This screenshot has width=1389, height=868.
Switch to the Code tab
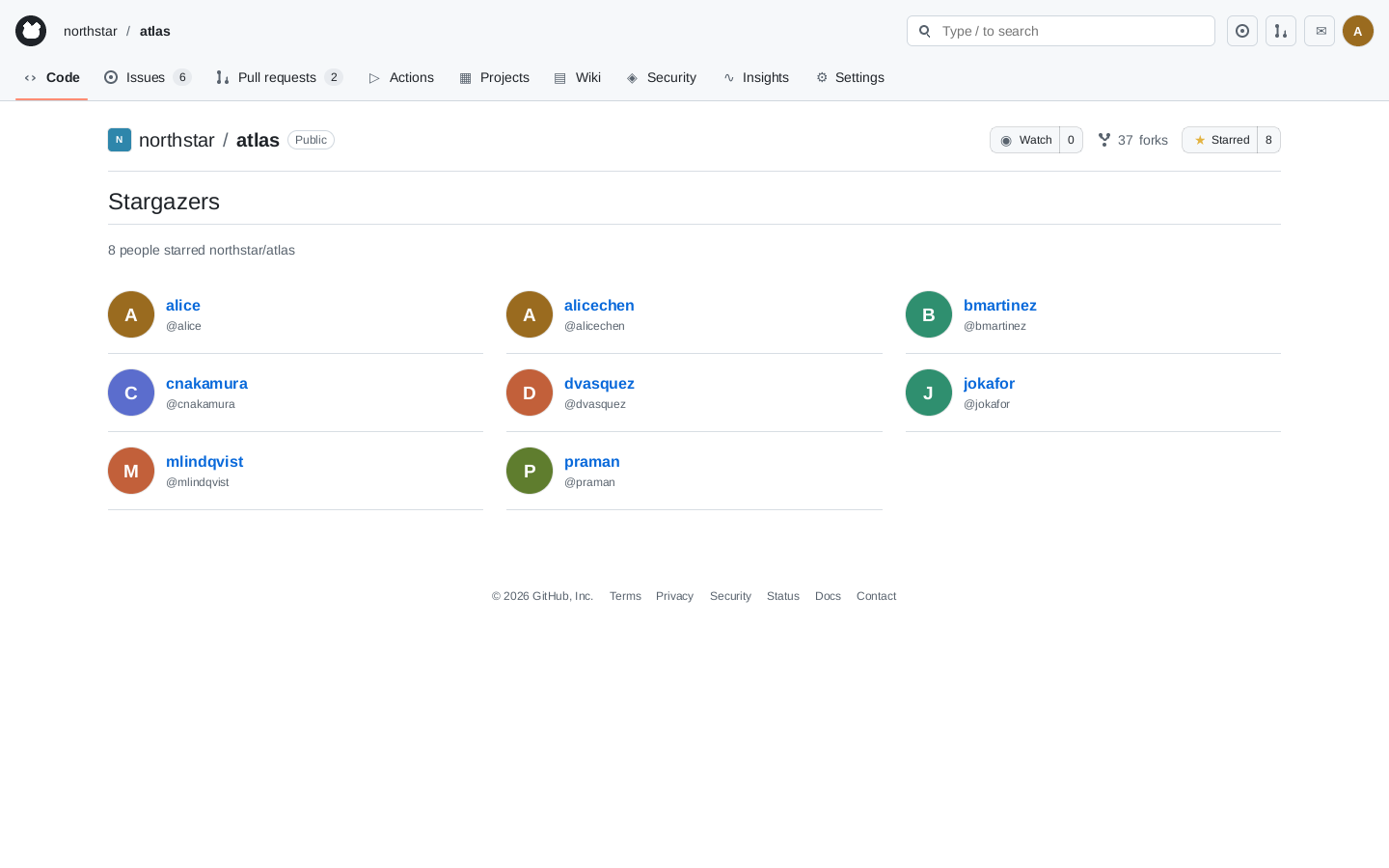pos(51,77)
